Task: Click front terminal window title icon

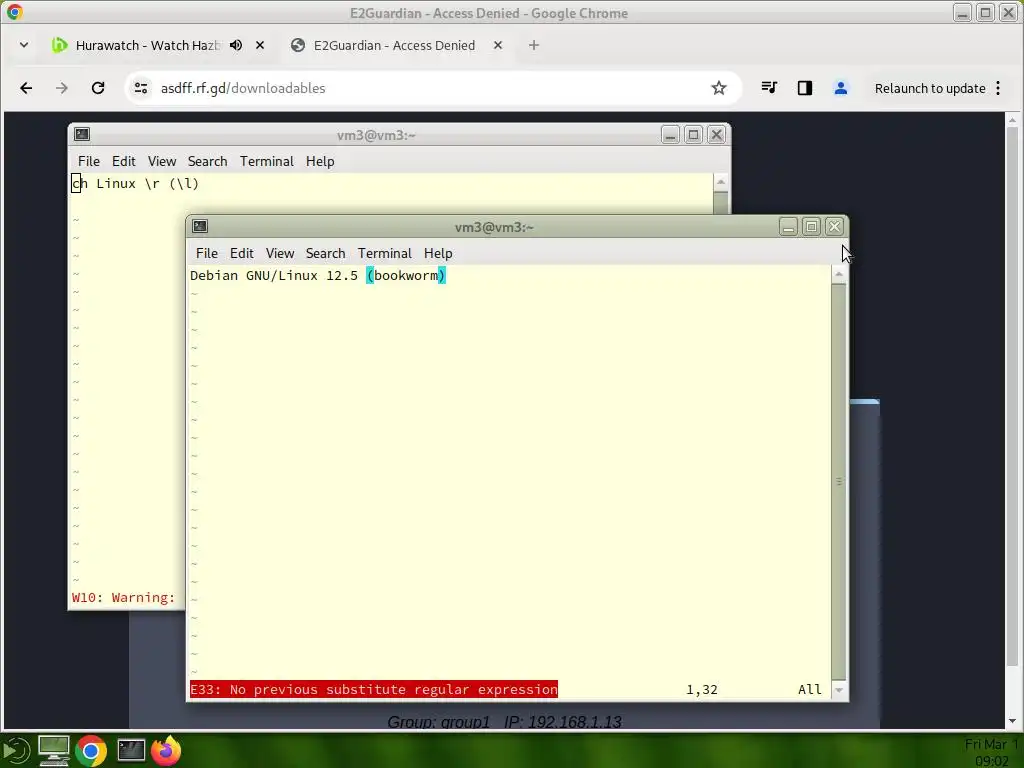Action: (200, 227)
